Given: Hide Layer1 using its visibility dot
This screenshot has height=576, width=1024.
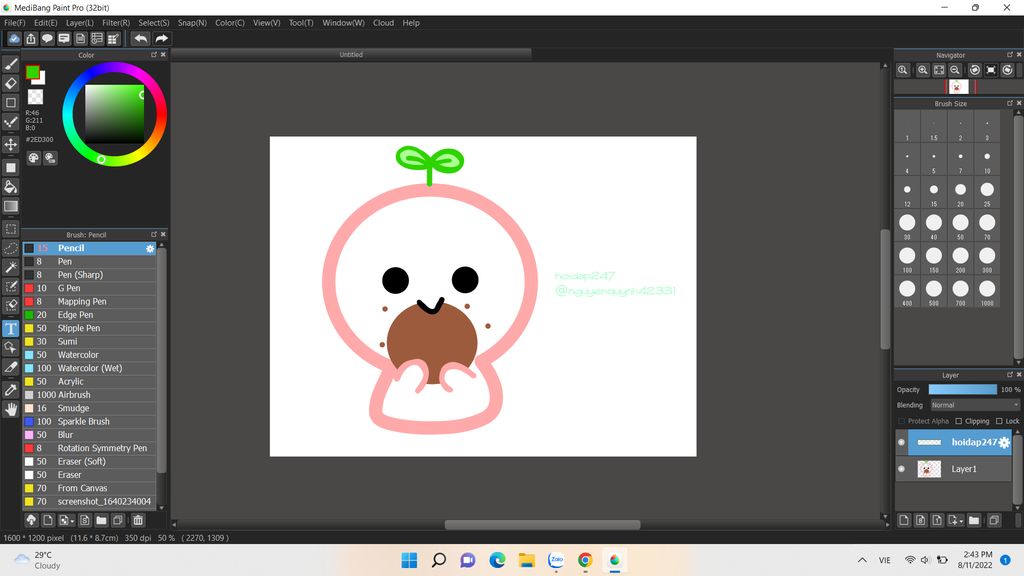Looking at the screenshot, I should coord(901,469).
